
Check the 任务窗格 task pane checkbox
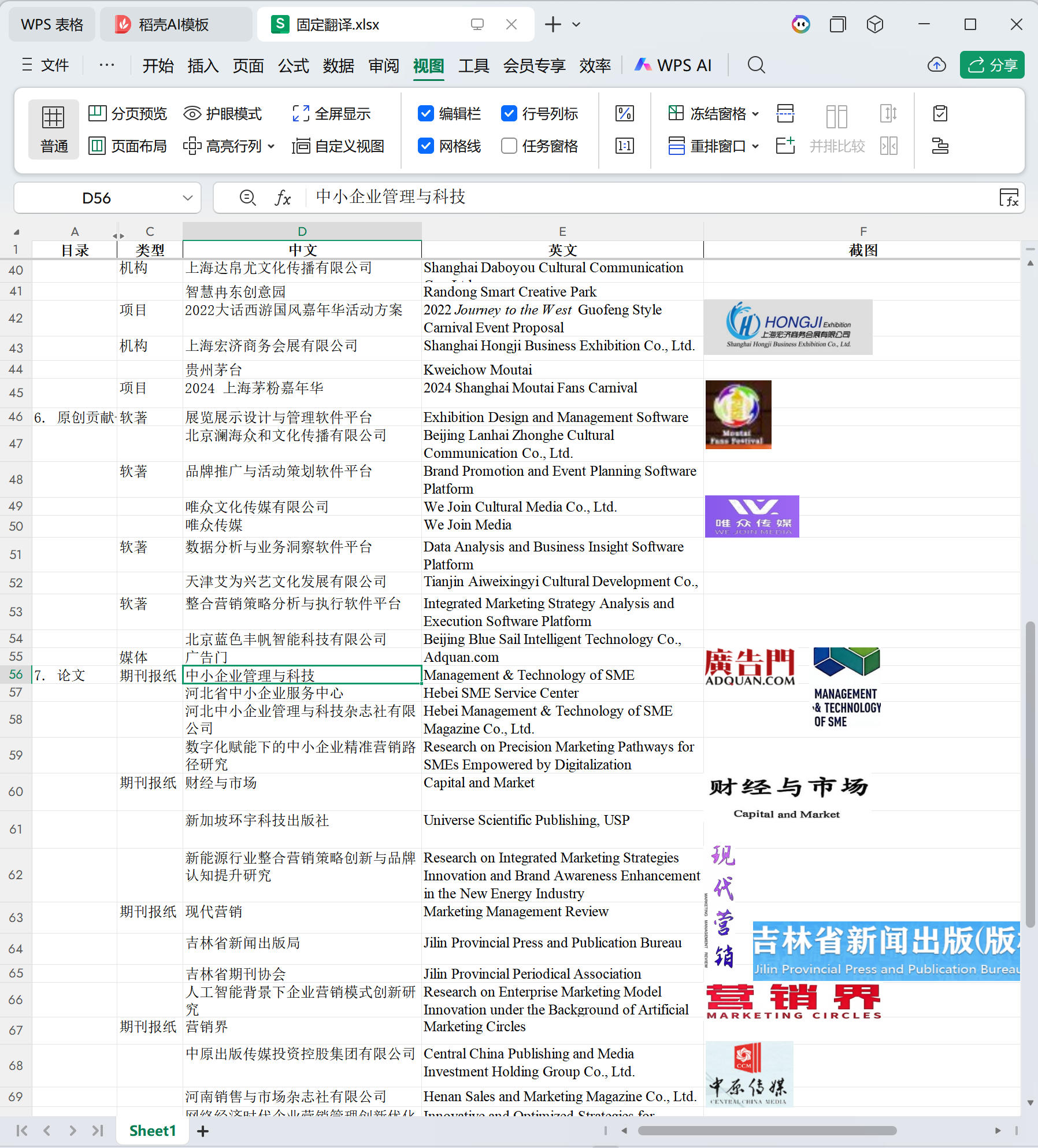tap(509, 146)
